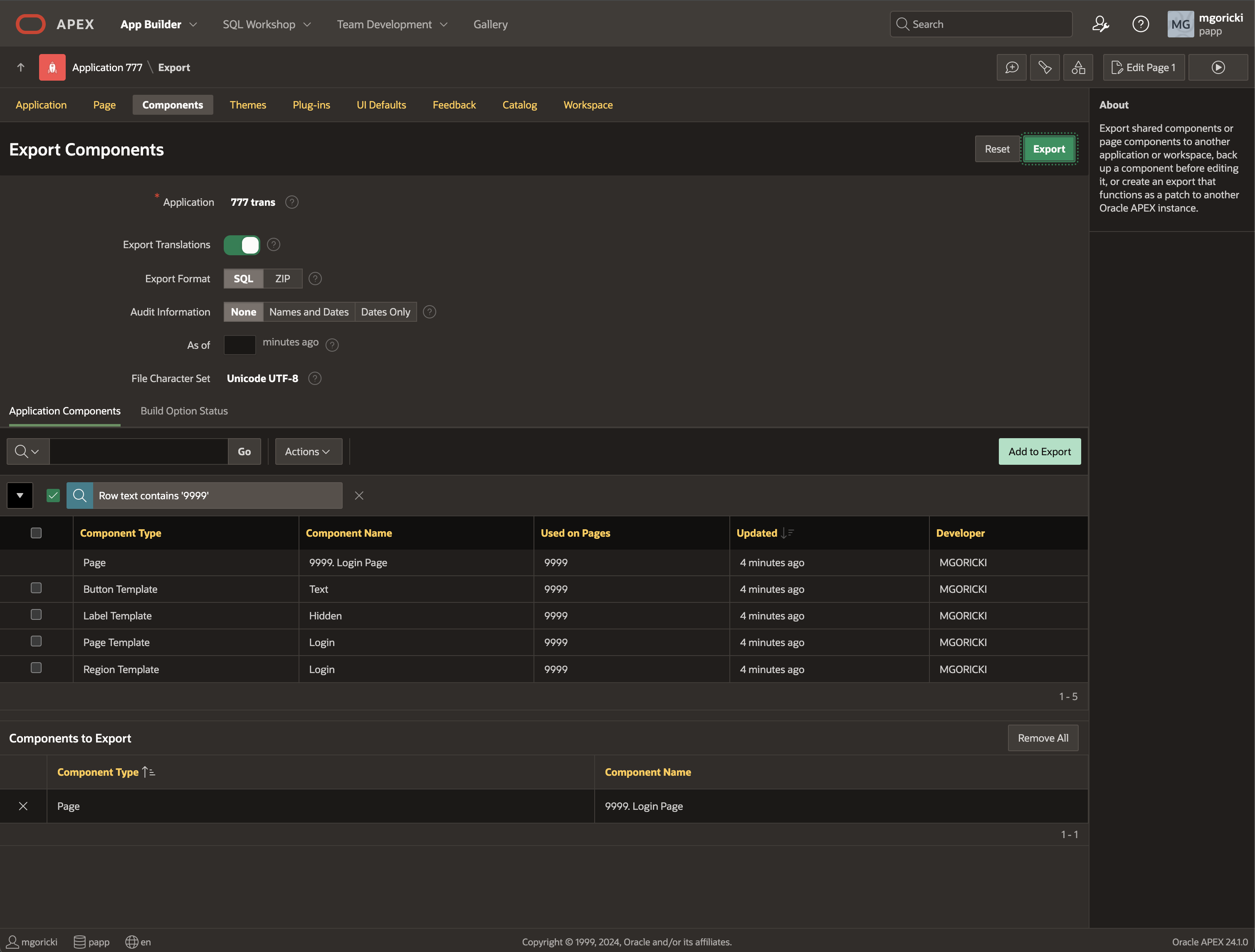Choose None audit option
Viewport: 1255px width, 952px height.
point(243,311)
